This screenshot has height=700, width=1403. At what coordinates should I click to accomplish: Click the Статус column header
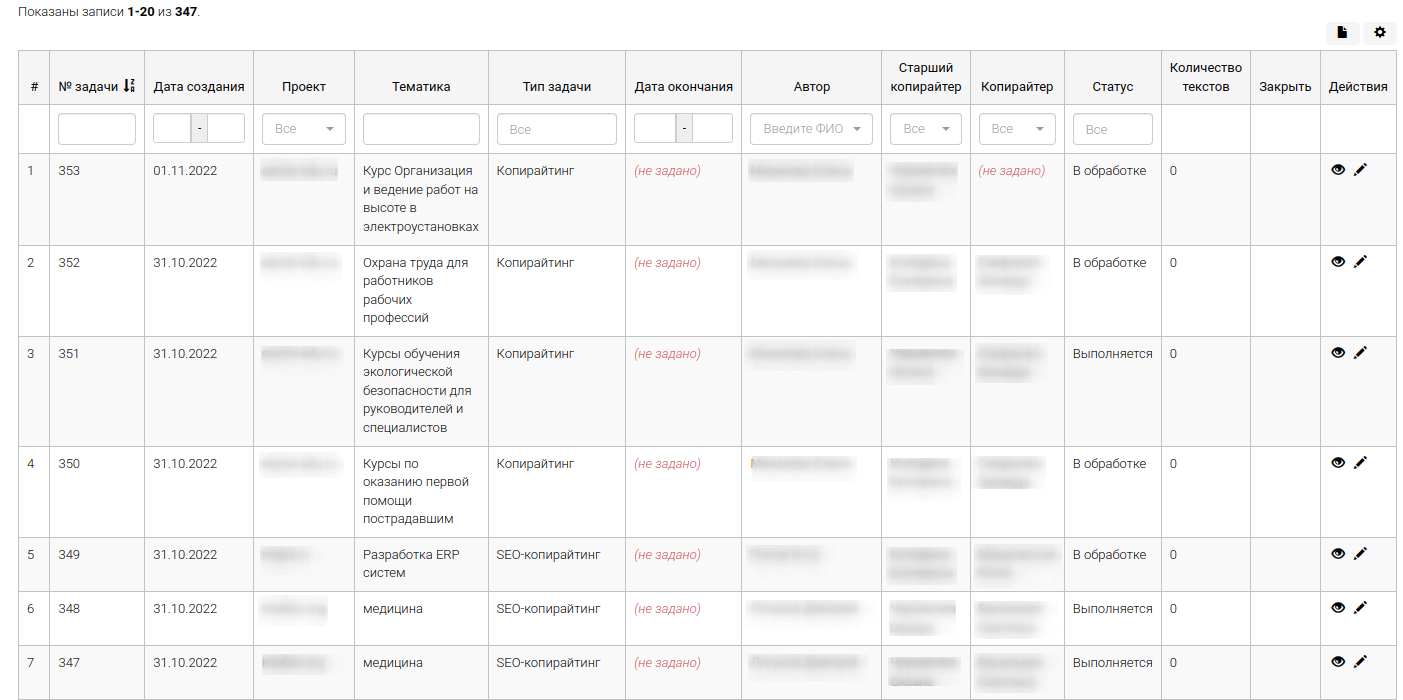[x=1112, y=87]
